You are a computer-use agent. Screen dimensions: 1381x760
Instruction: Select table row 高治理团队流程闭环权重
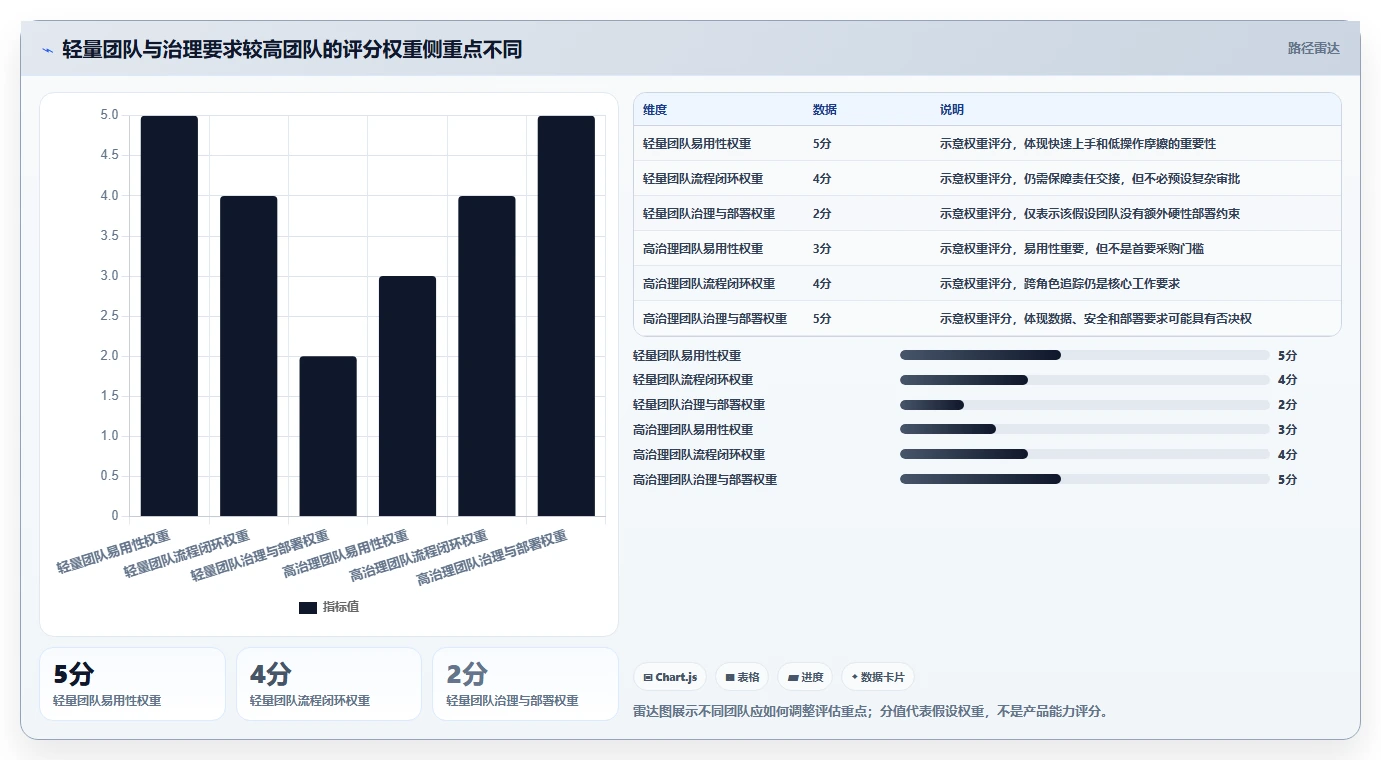pos(987,284)
